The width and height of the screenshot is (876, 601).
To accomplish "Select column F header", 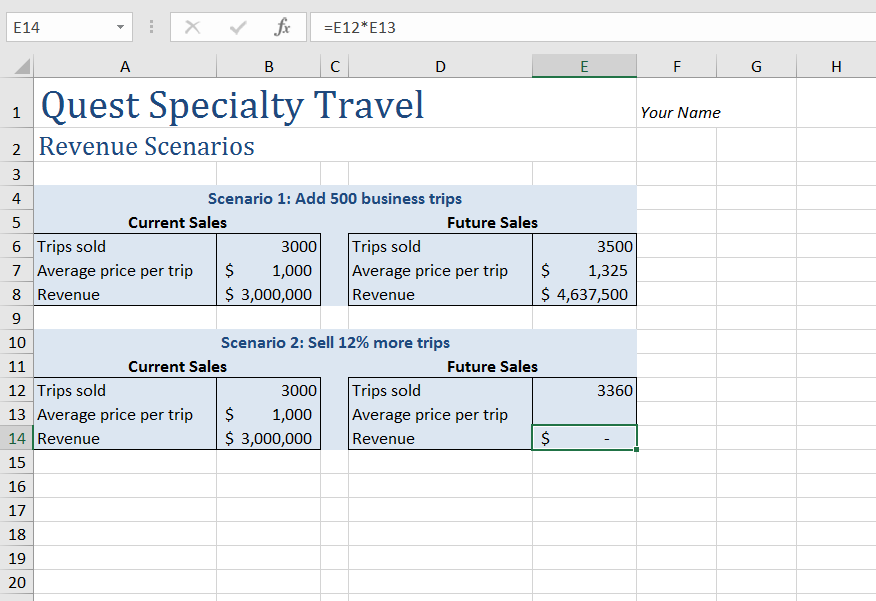I will 677,66.
